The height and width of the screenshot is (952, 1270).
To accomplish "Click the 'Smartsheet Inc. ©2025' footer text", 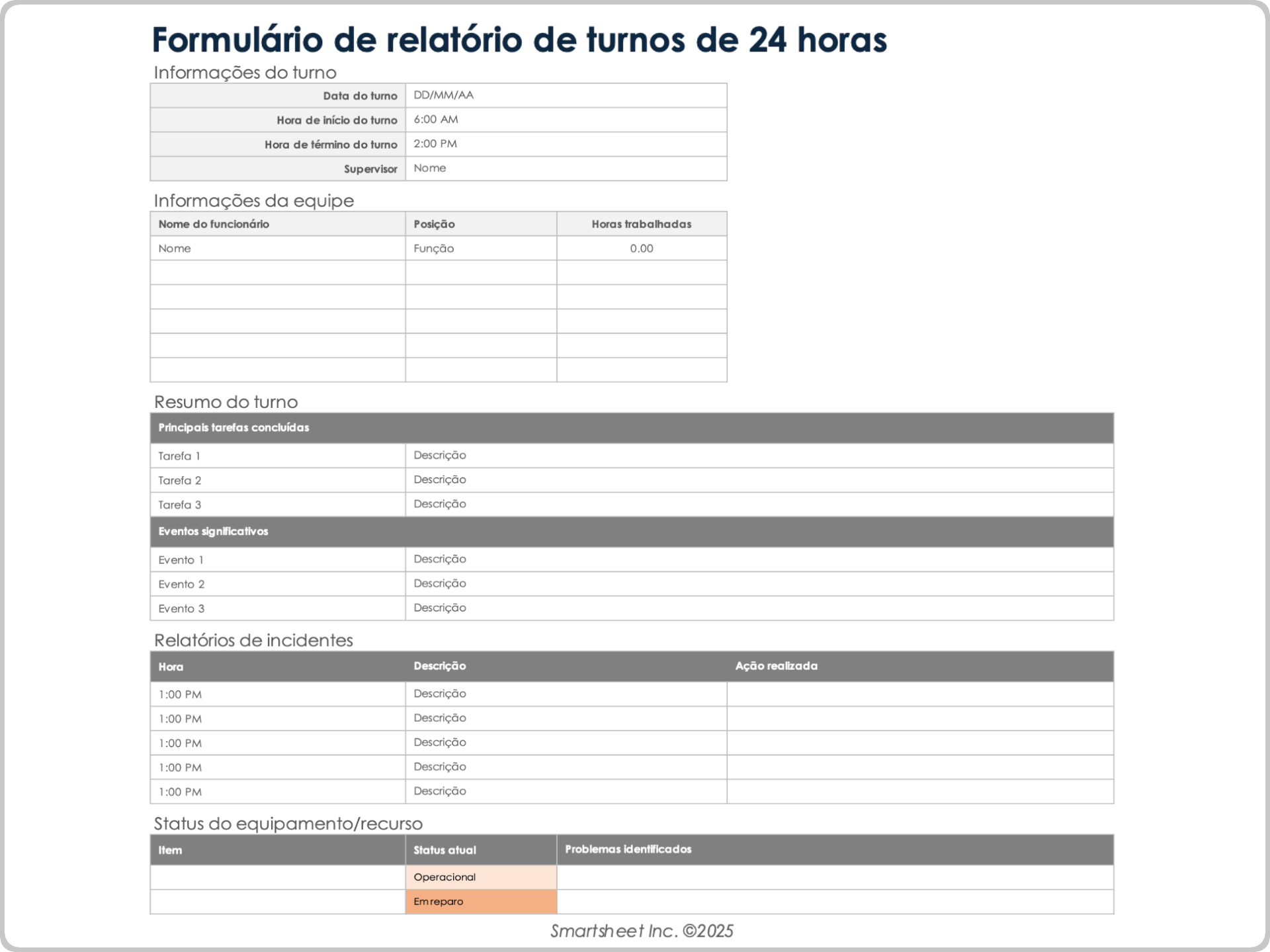I will 642,931.
